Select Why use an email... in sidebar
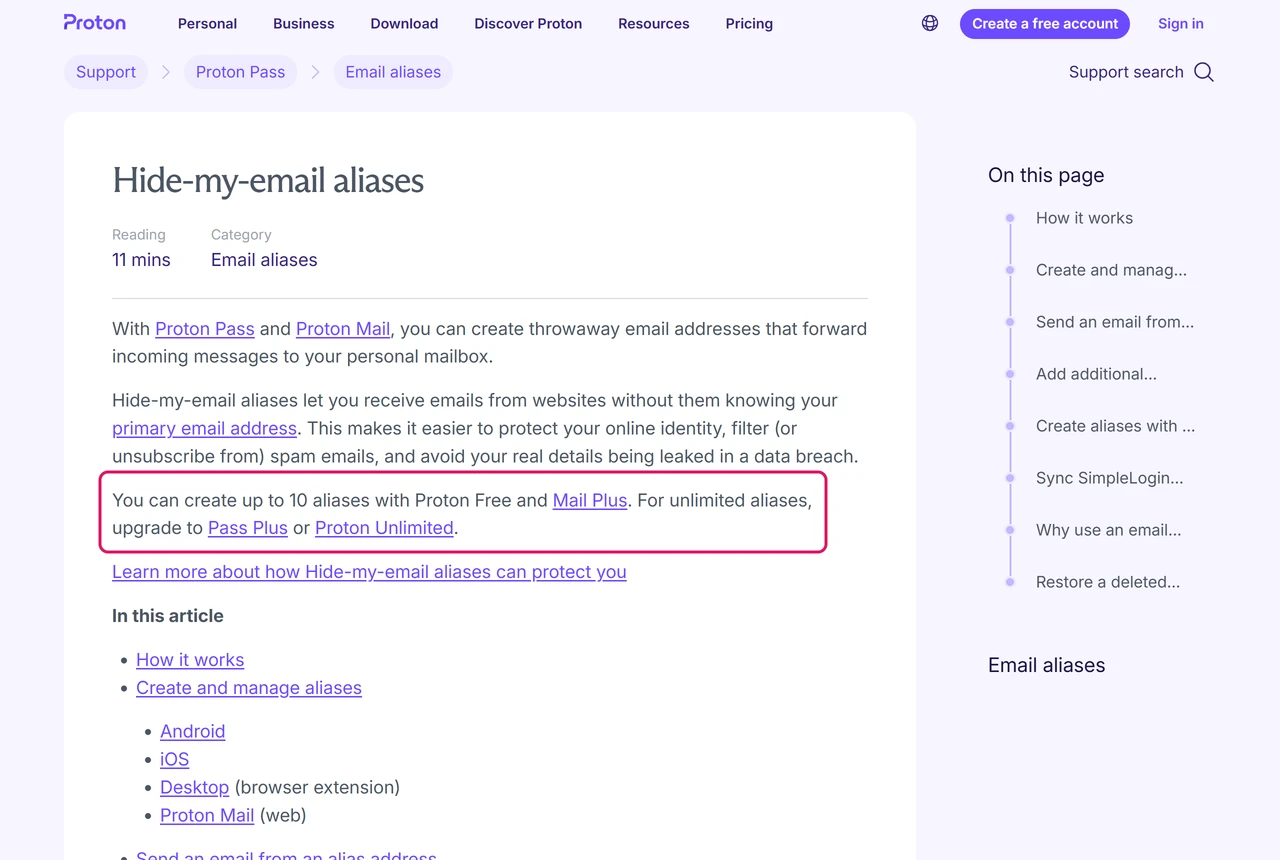 [x=1108, y=530]
